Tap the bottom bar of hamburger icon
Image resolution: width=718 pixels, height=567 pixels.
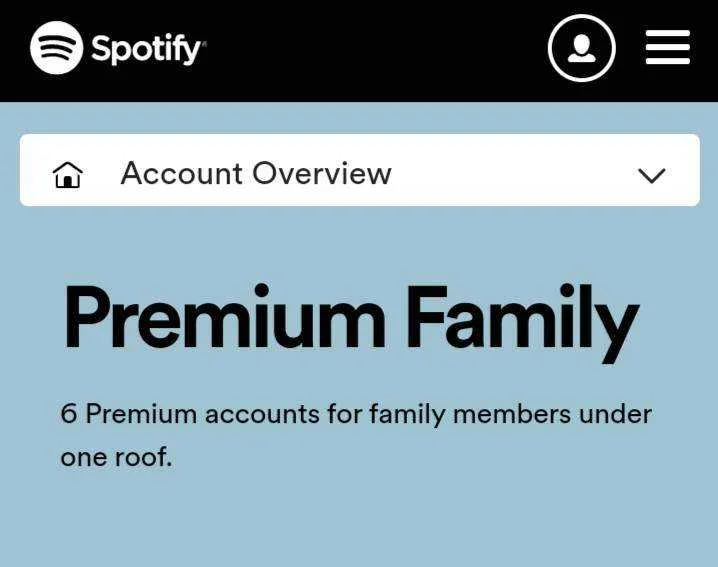[x=668, y=60]
